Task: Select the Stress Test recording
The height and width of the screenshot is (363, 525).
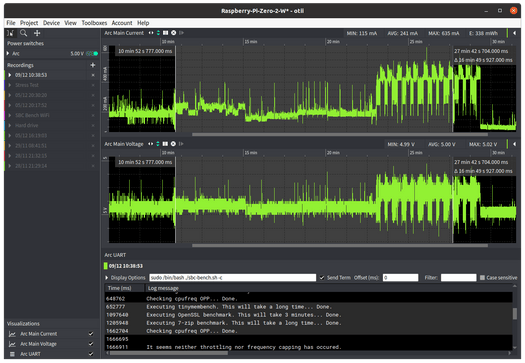Action: coord(27,85)
